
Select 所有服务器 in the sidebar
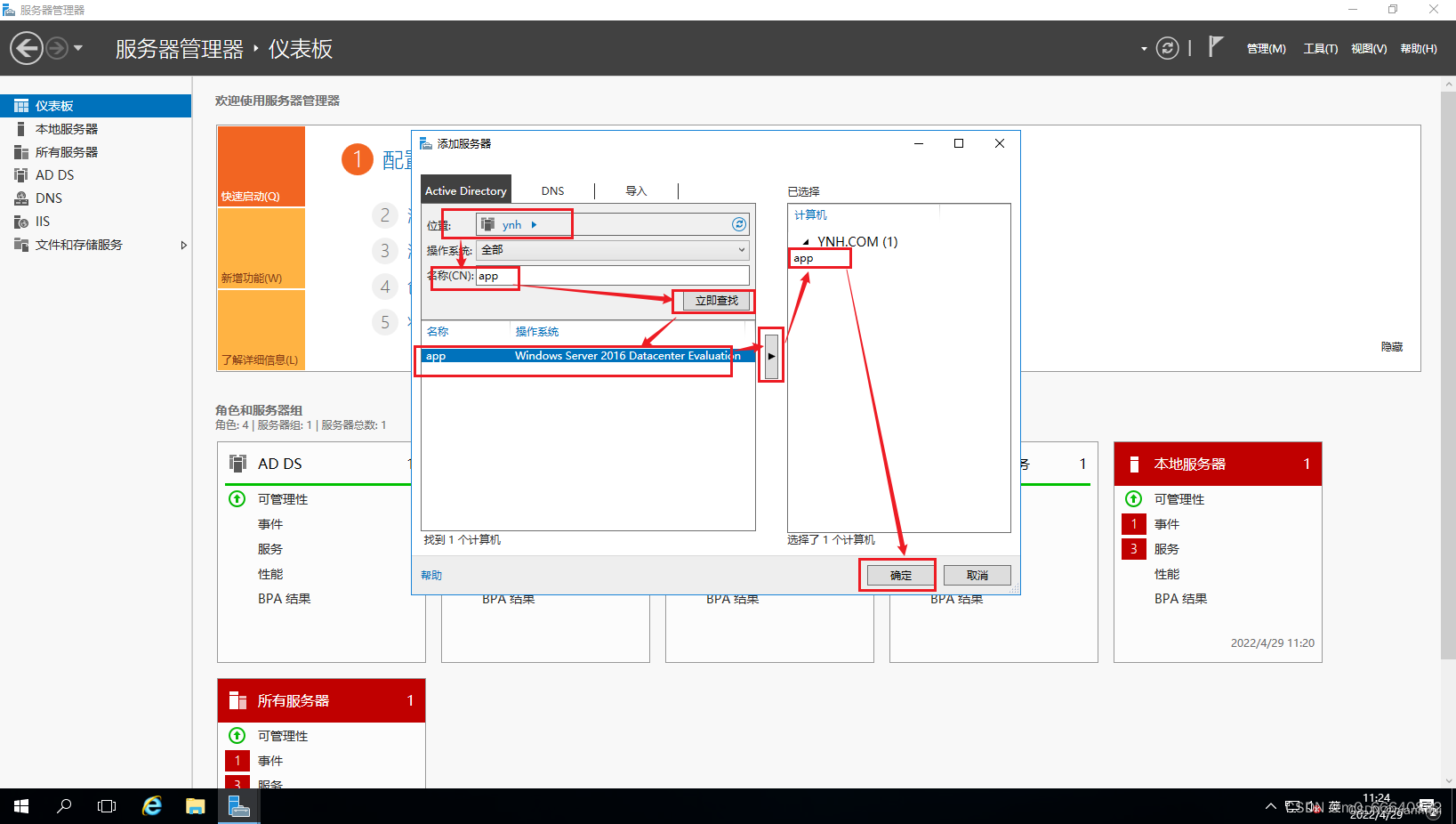tap(95, 152)
